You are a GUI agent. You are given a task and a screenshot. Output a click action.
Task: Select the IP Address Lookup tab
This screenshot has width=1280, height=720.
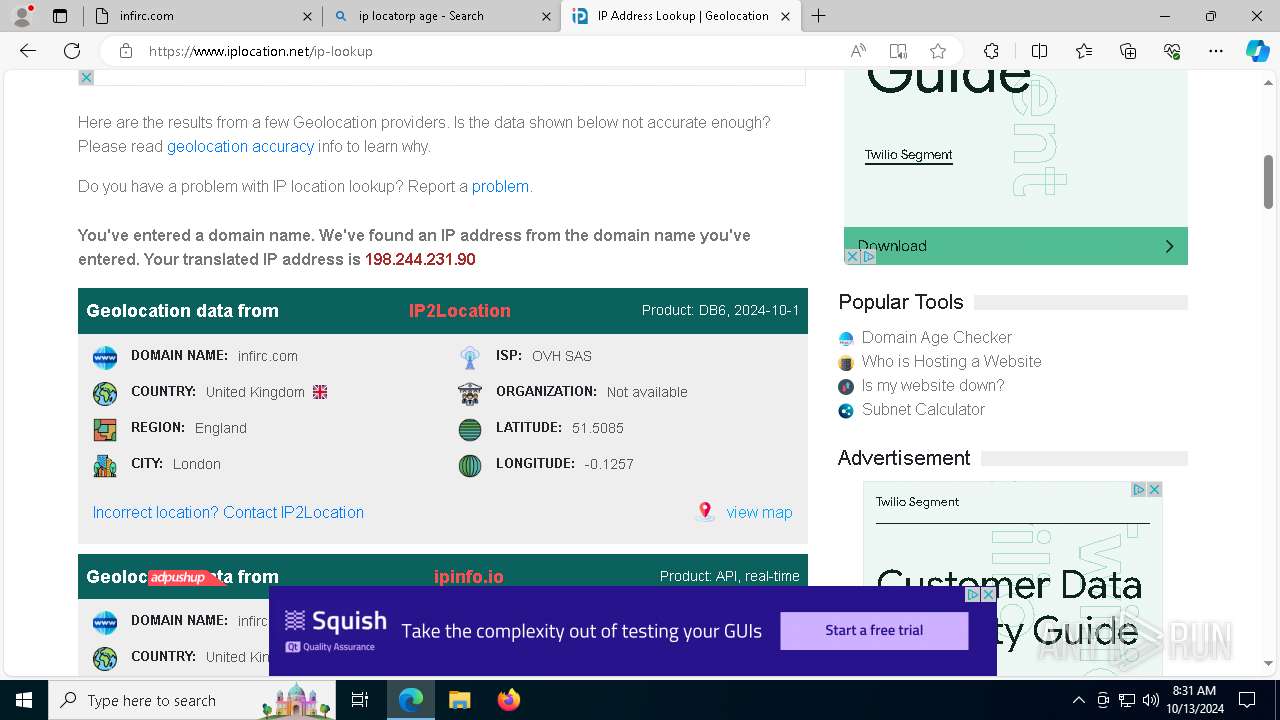[x=680, y=16]
